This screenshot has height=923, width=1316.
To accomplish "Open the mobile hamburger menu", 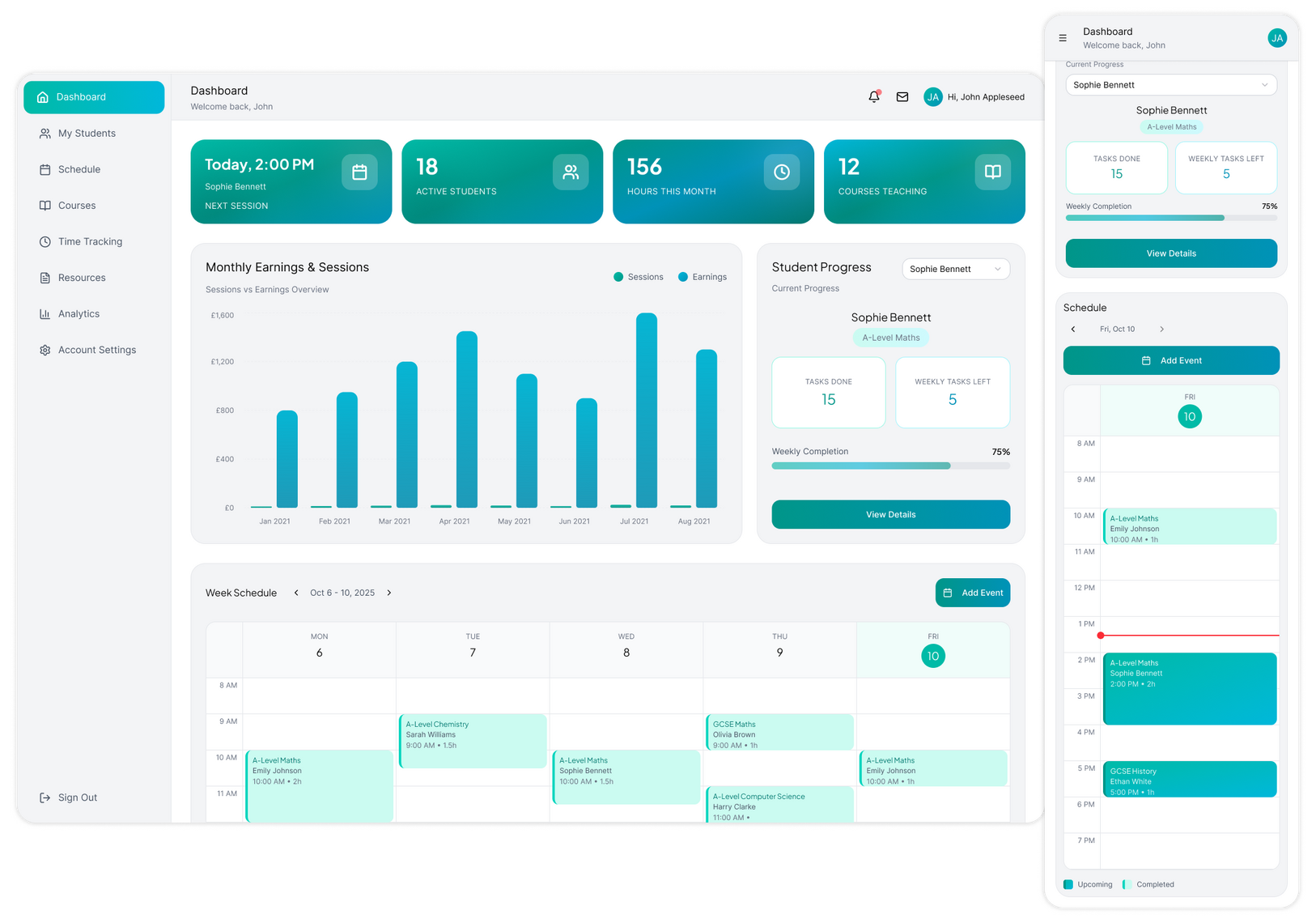I will (1063, 38).
